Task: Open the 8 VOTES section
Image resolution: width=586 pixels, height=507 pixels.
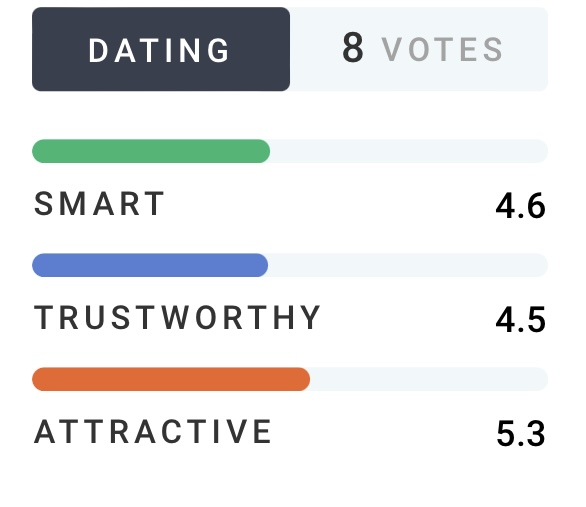Action: (419, 49)
